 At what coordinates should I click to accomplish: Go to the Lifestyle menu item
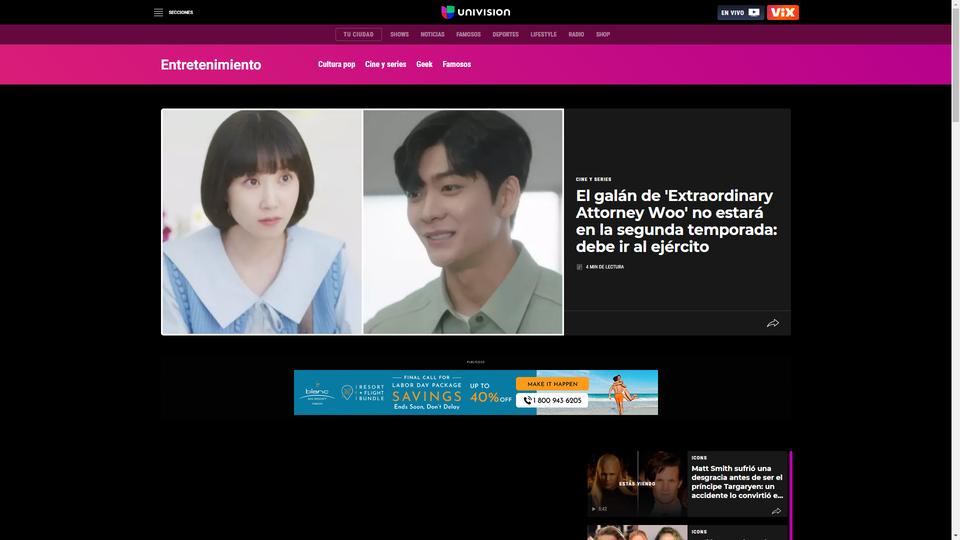(x=543, y=34)
